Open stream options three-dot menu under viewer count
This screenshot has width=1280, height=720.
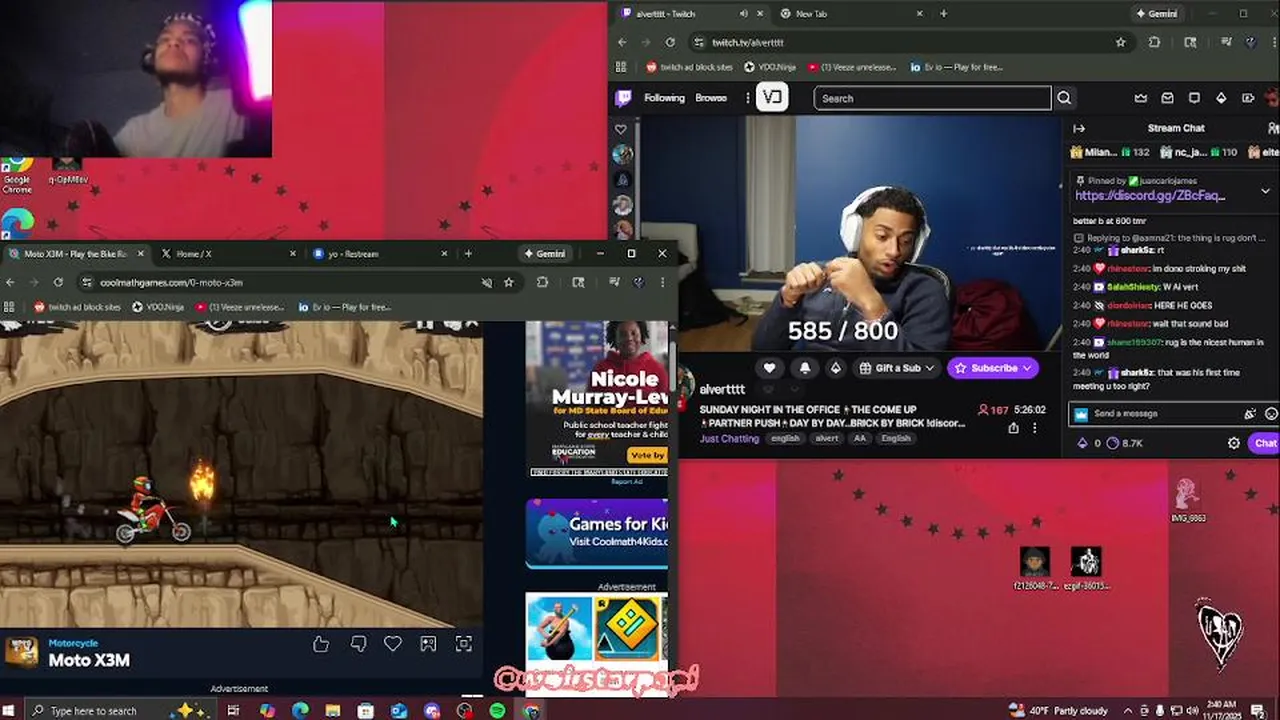click(1035, 428)
